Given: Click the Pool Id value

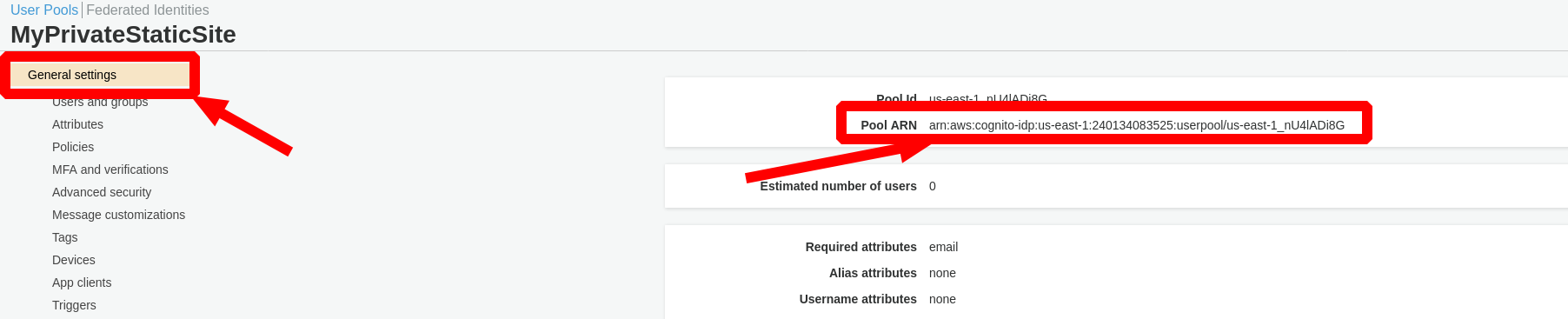Looking at the screenshot, I should tap(988, 98).
